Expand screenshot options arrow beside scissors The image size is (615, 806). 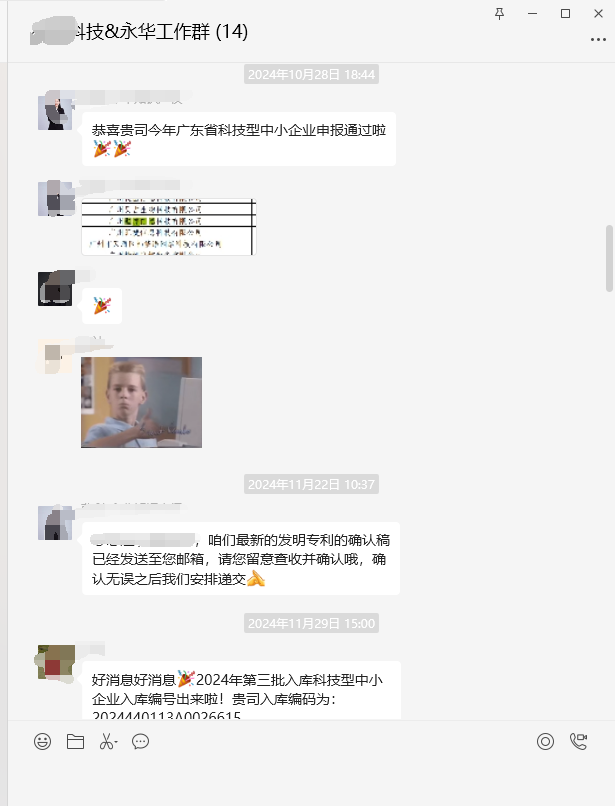coord(116,742)
